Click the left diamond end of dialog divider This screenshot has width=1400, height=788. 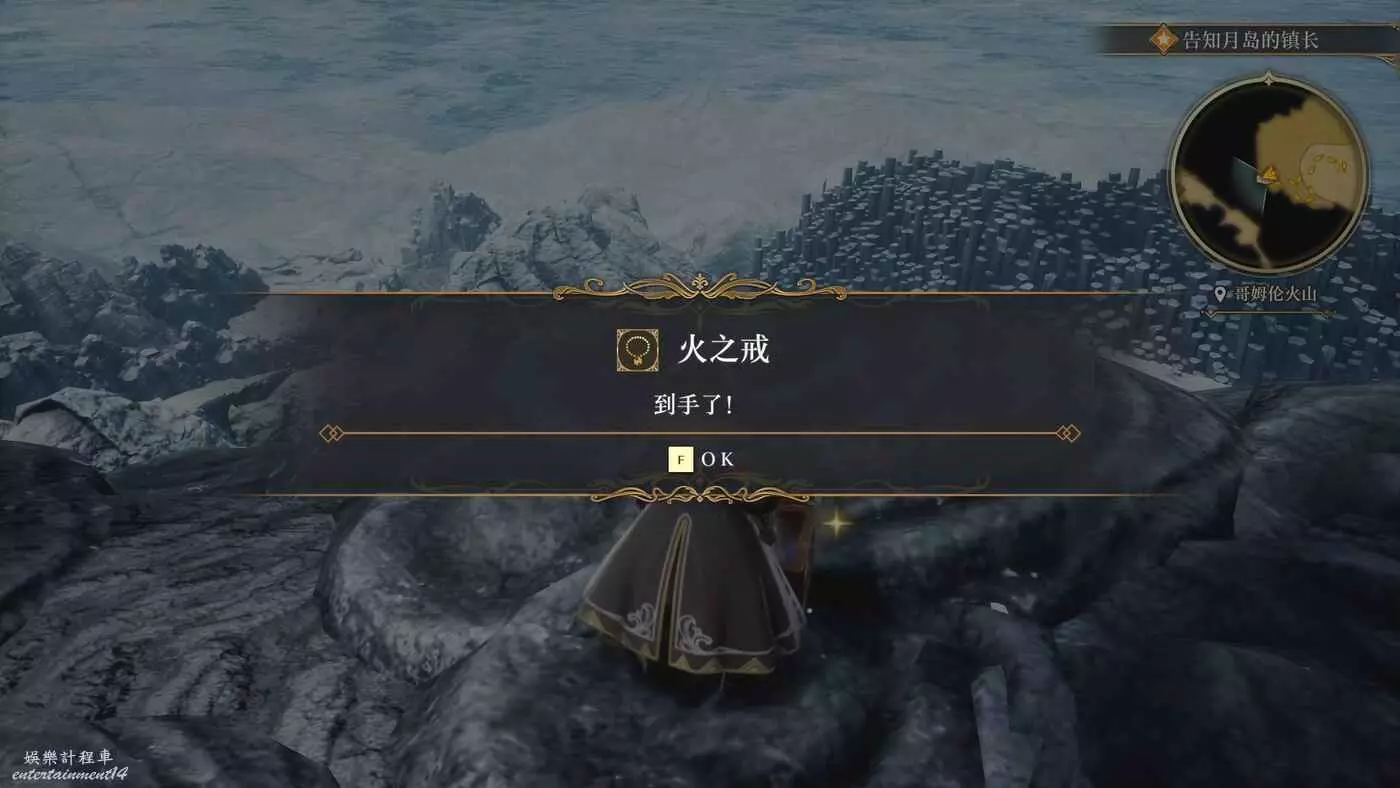point(332,433)
